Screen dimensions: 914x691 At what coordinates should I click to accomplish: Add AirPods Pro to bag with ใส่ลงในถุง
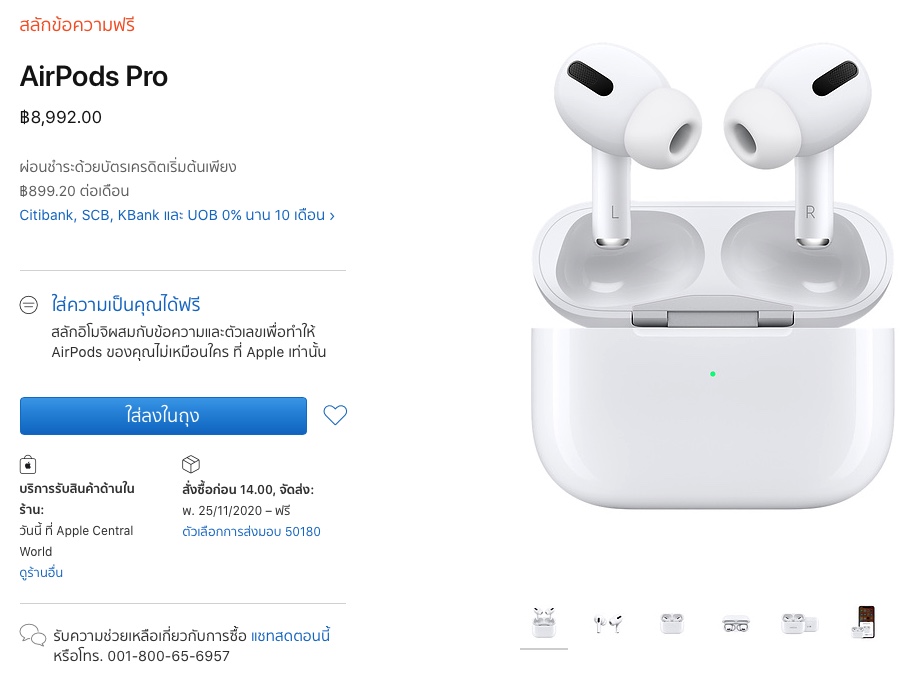pos(163,416)
